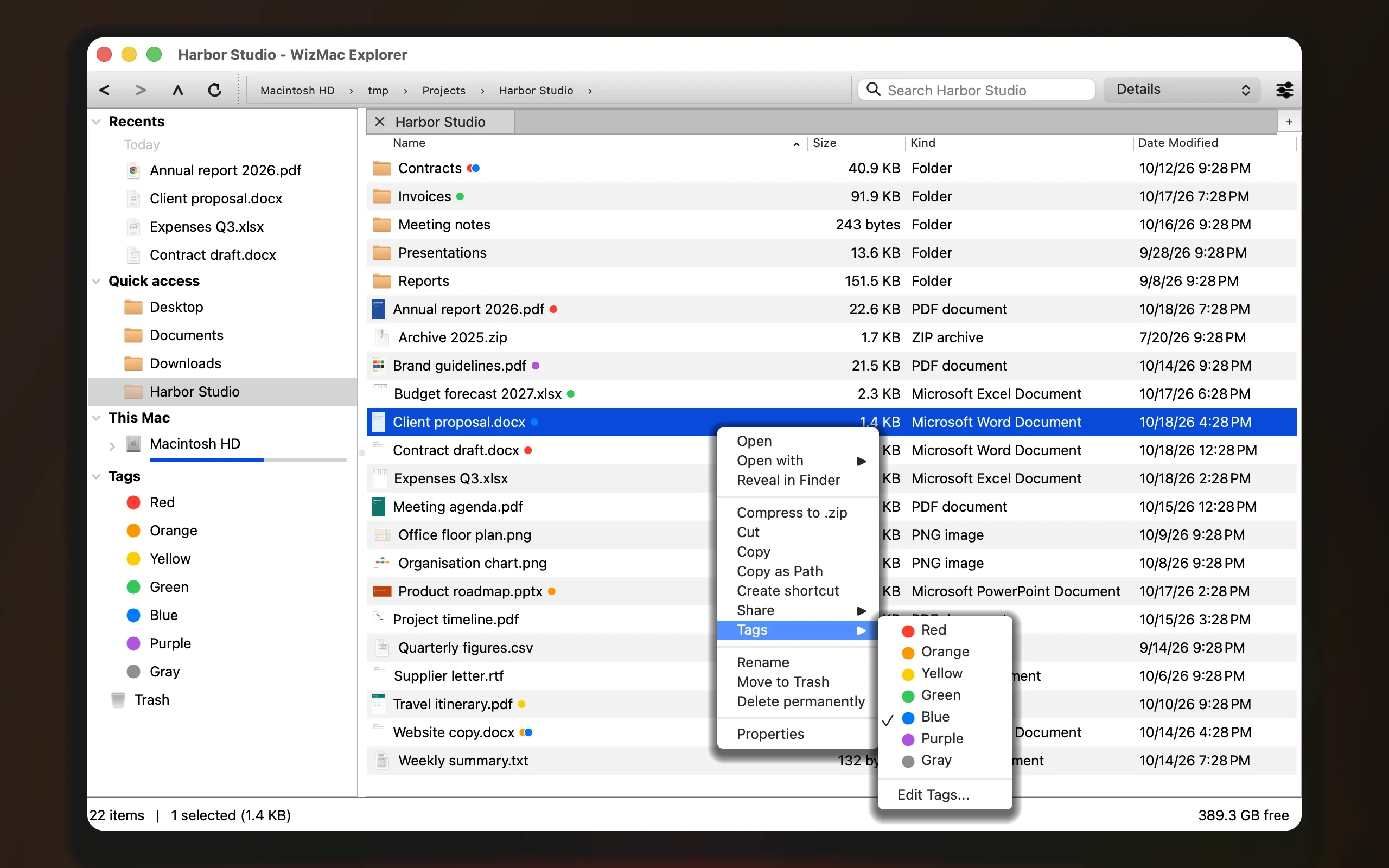Expand the Macintosh HD tree item
Viewport: 1389px width, 868px height.
(112, 445)
